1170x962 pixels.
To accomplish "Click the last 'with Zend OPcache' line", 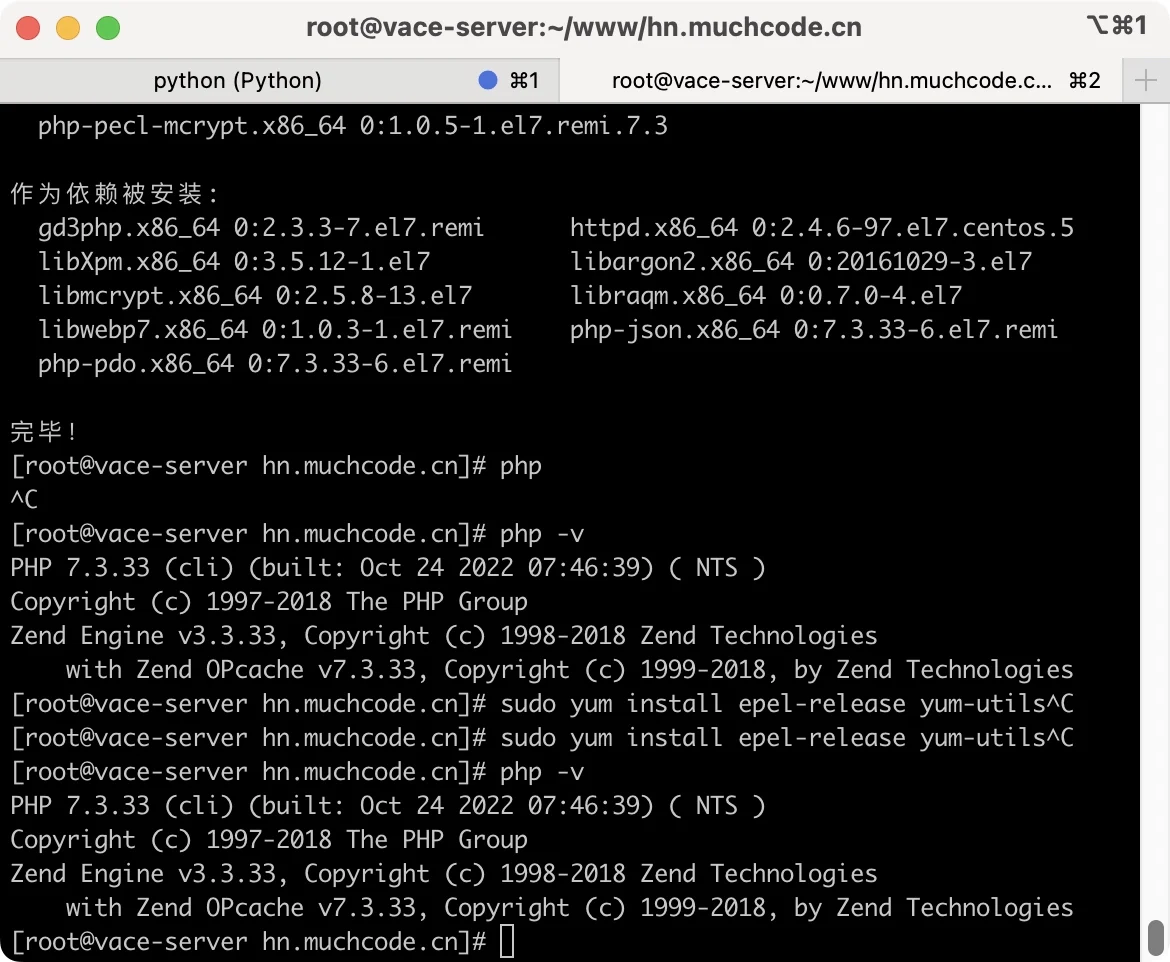I will click(569, 908).
